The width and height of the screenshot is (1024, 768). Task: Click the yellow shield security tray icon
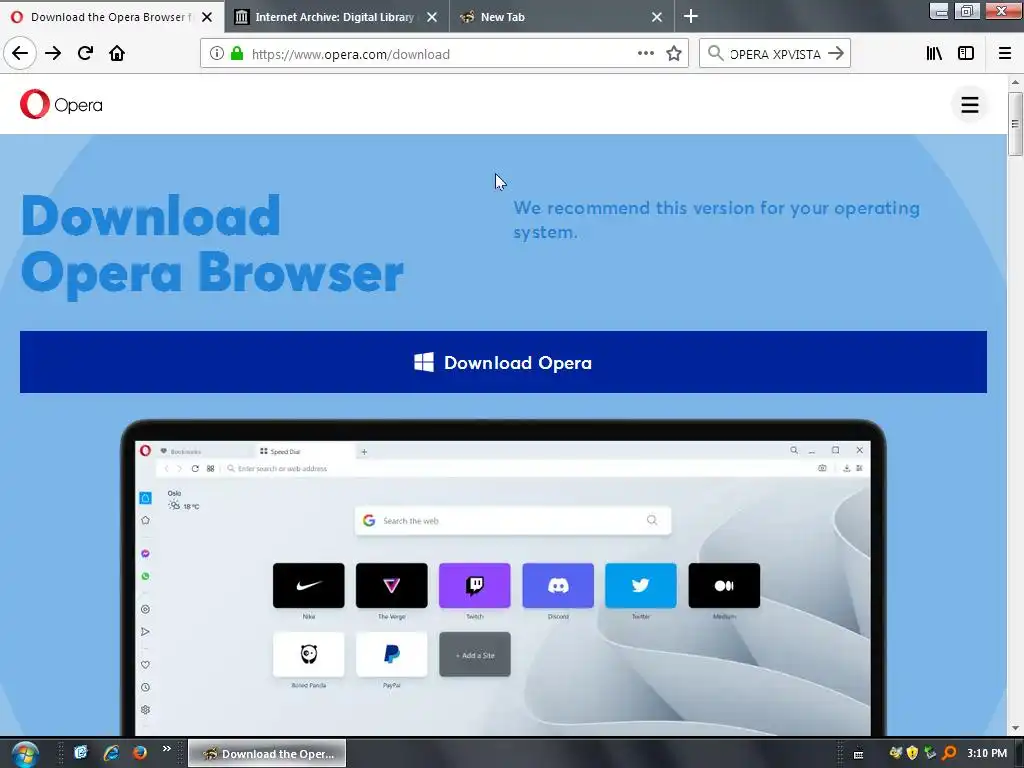(912, 753)
